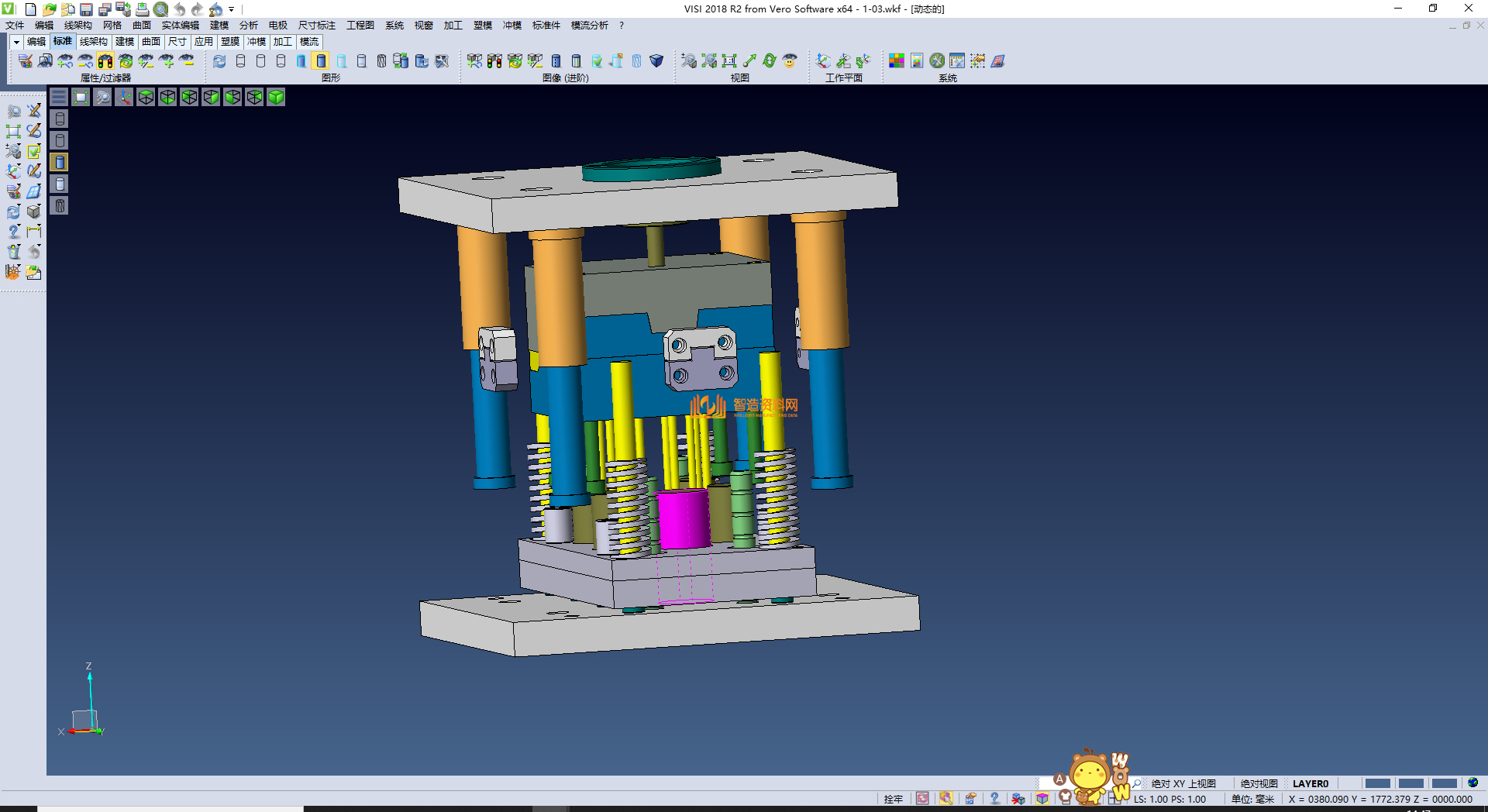
Task: Switch to the 建模 toolbar tab
Action: 125,42
